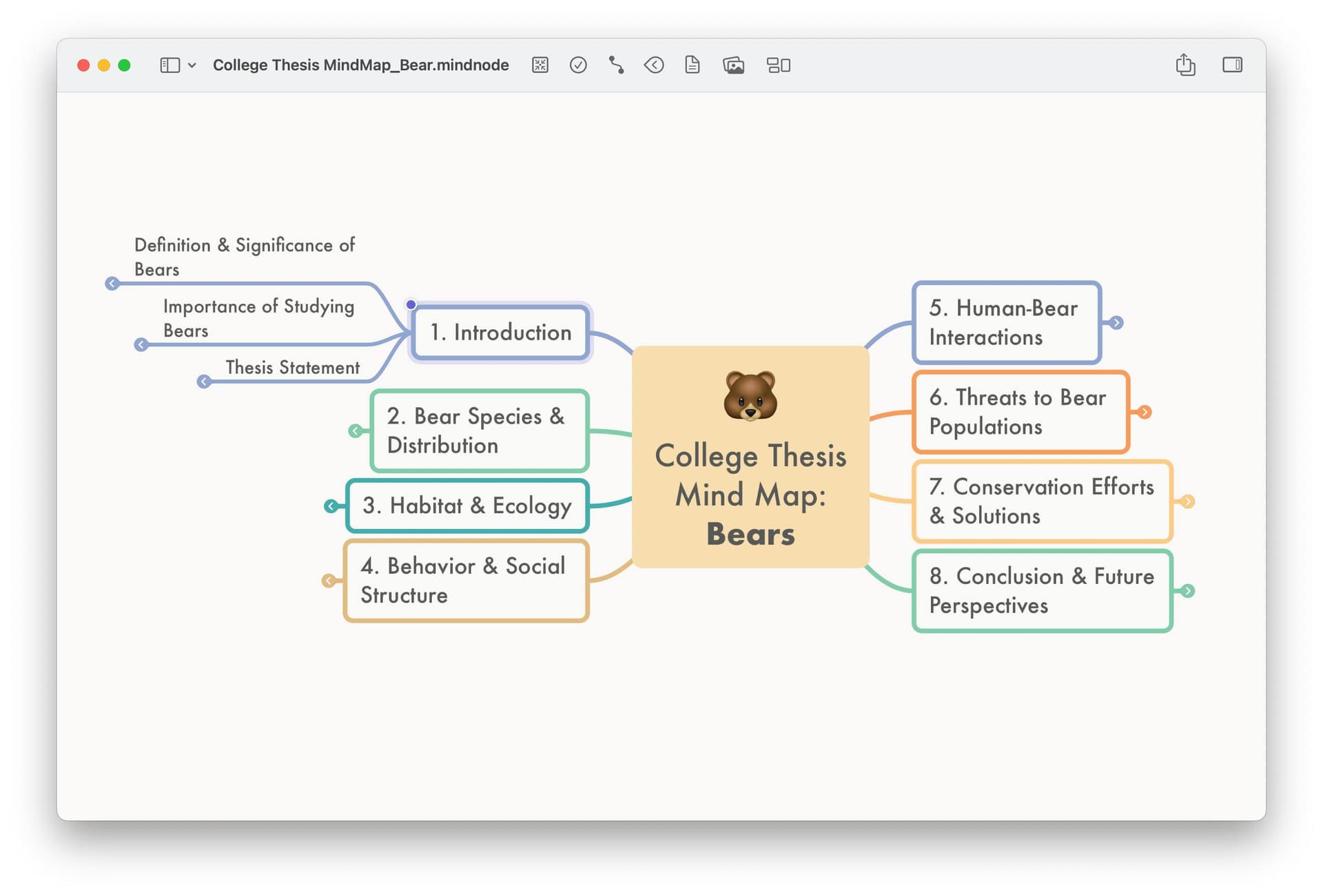Select the 1. Introduction node

500,333
